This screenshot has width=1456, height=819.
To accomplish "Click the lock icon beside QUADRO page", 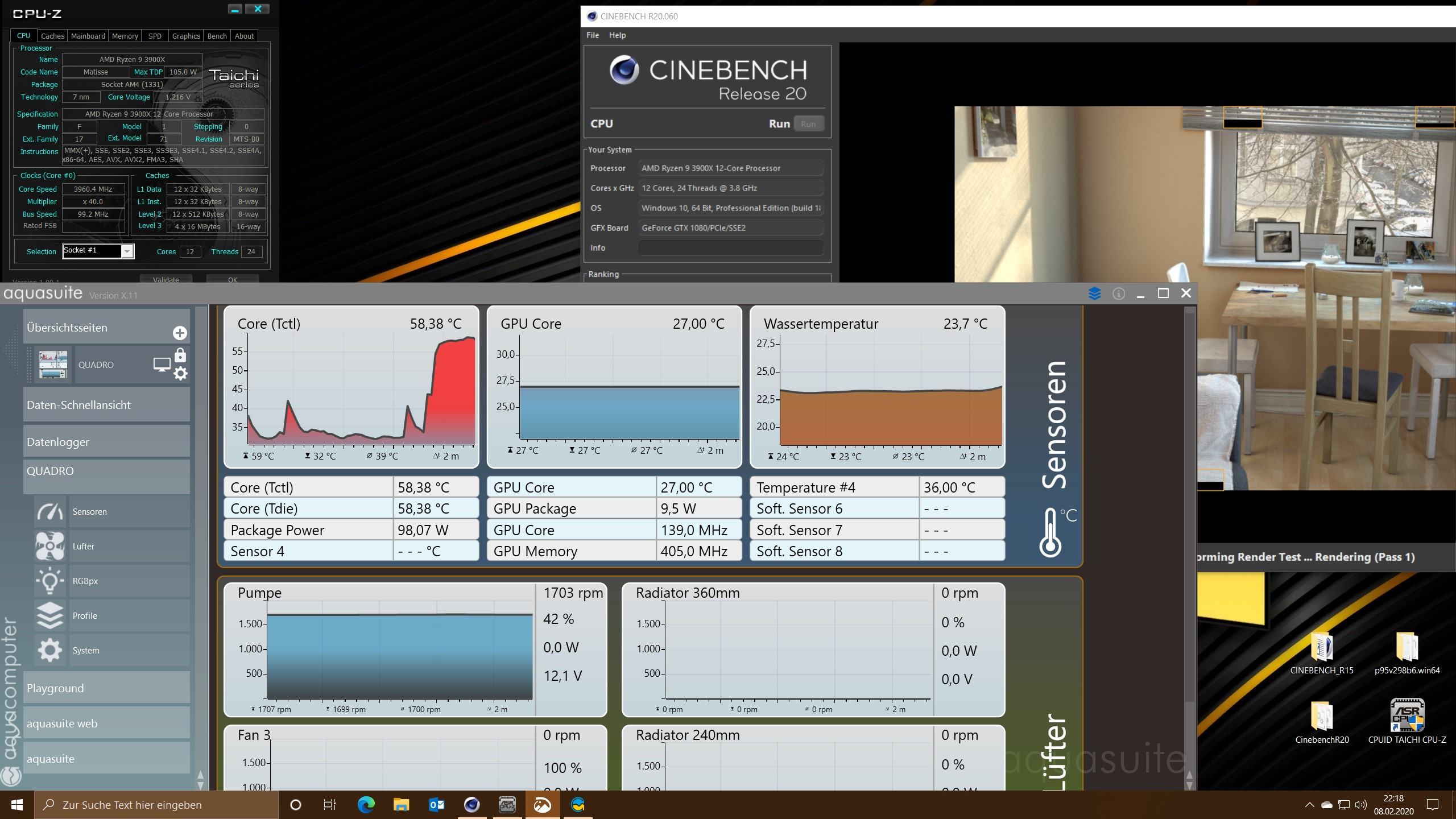I will (180, 355).
